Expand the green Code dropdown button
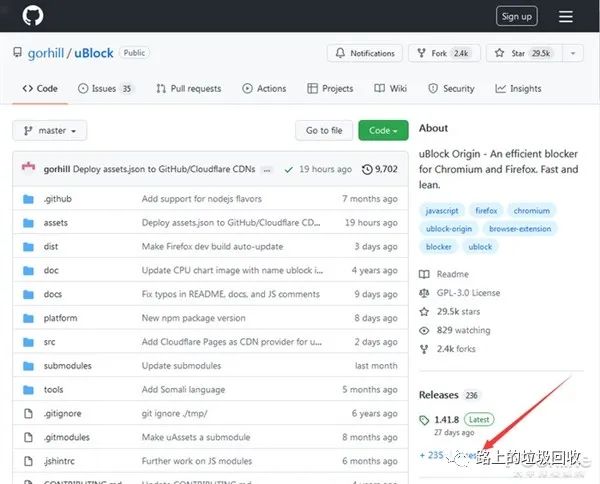600x484 pixels. tap(383, 130)
